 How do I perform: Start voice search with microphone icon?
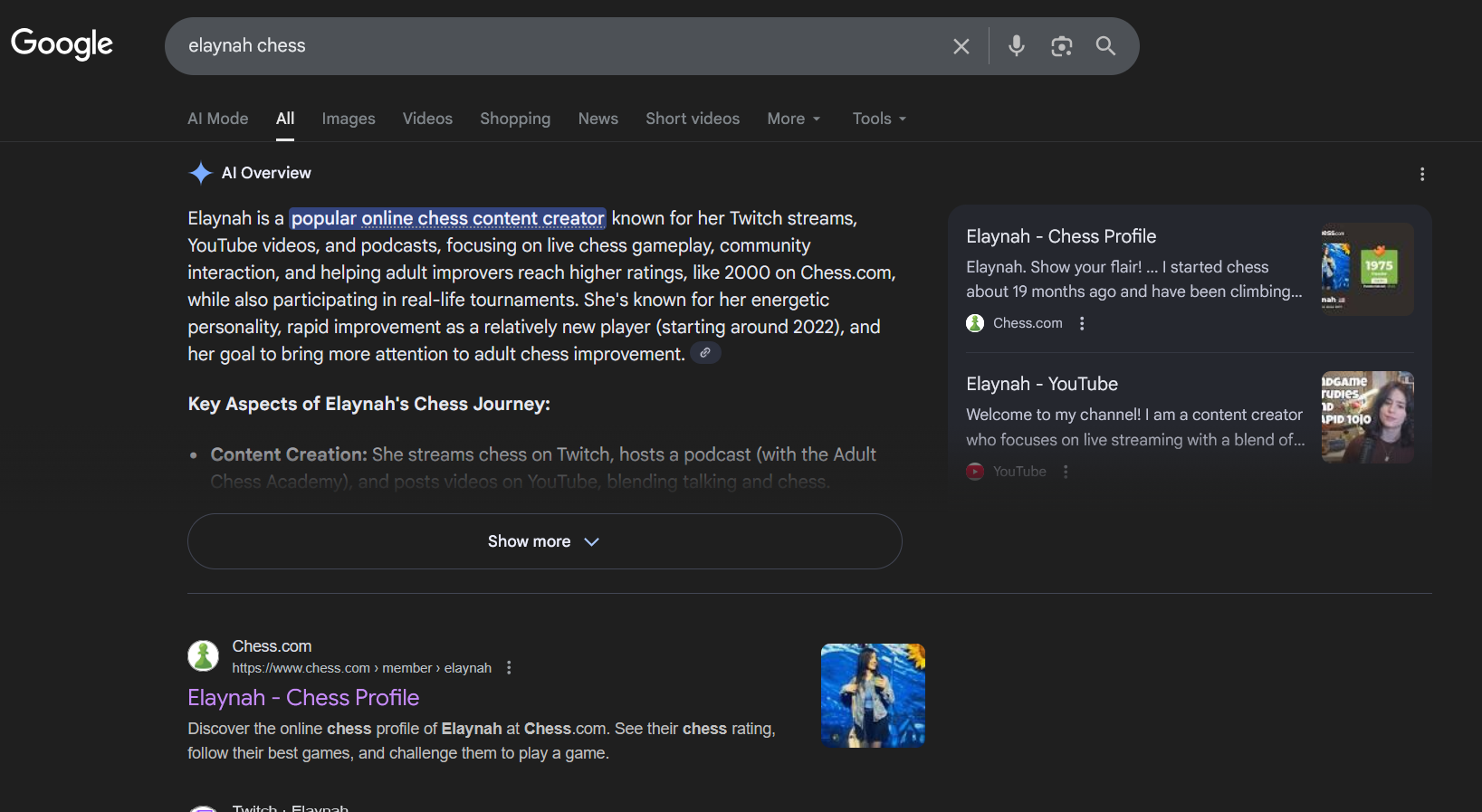click(x=1016, y=46)
